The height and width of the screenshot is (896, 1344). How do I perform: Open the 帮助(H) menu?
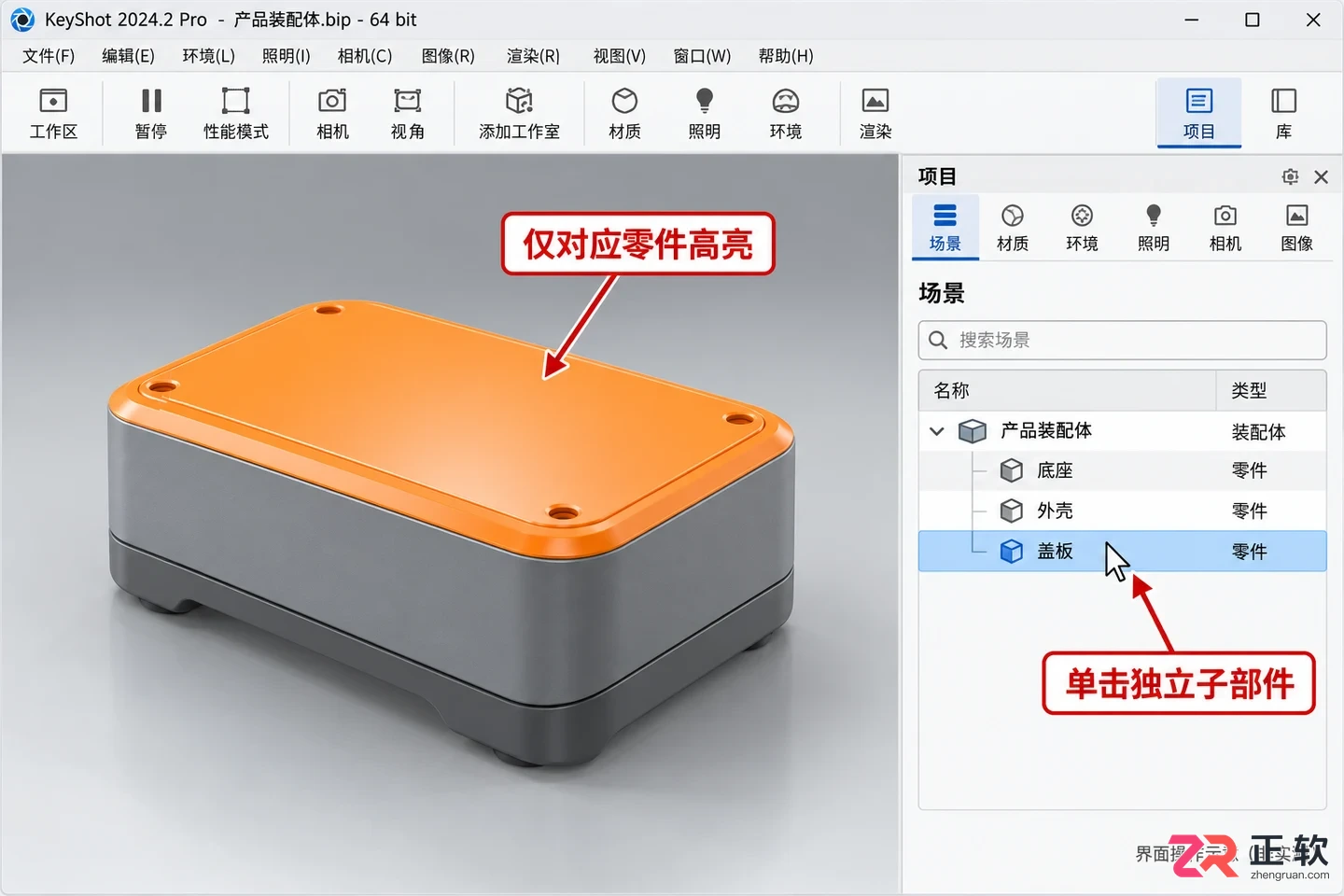coord(786,56)
